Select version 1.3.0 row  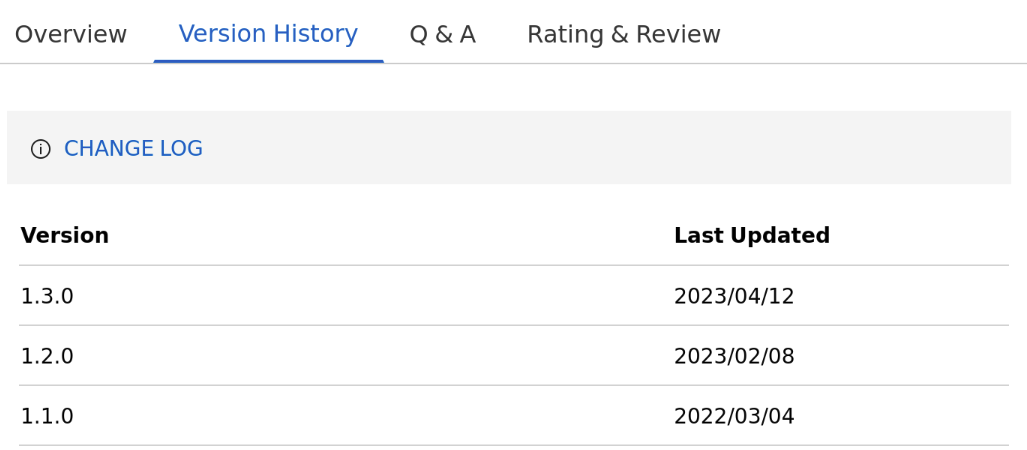47,297
